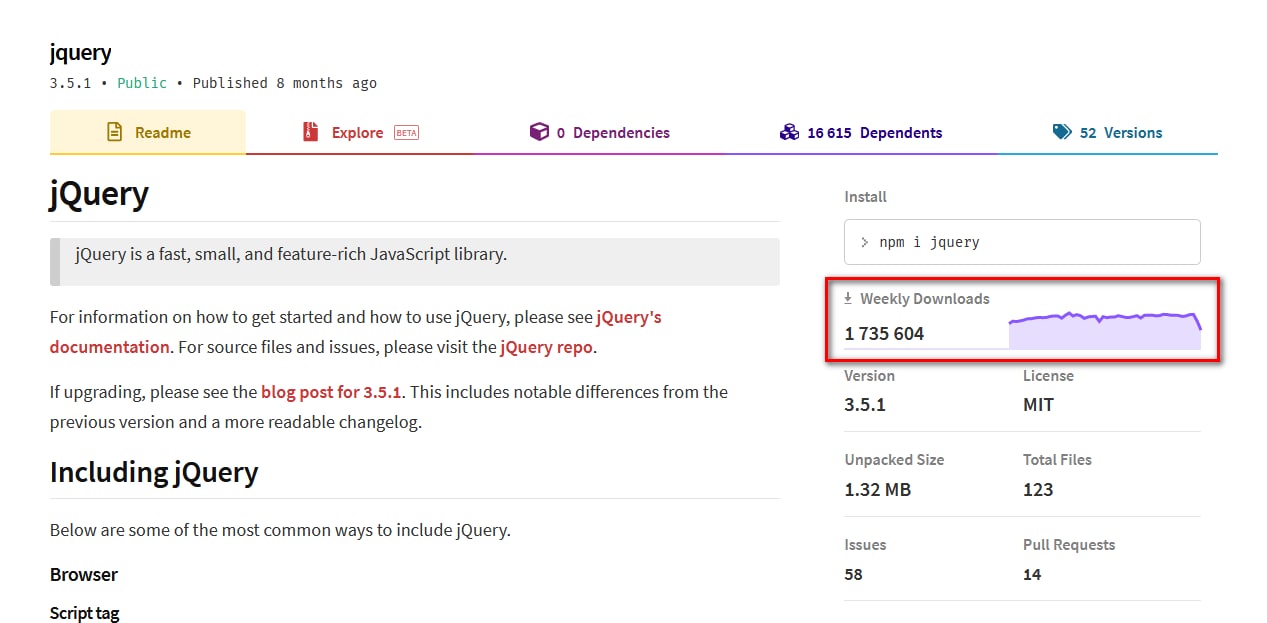Open the jQuery repo link

tap(547, 347)
